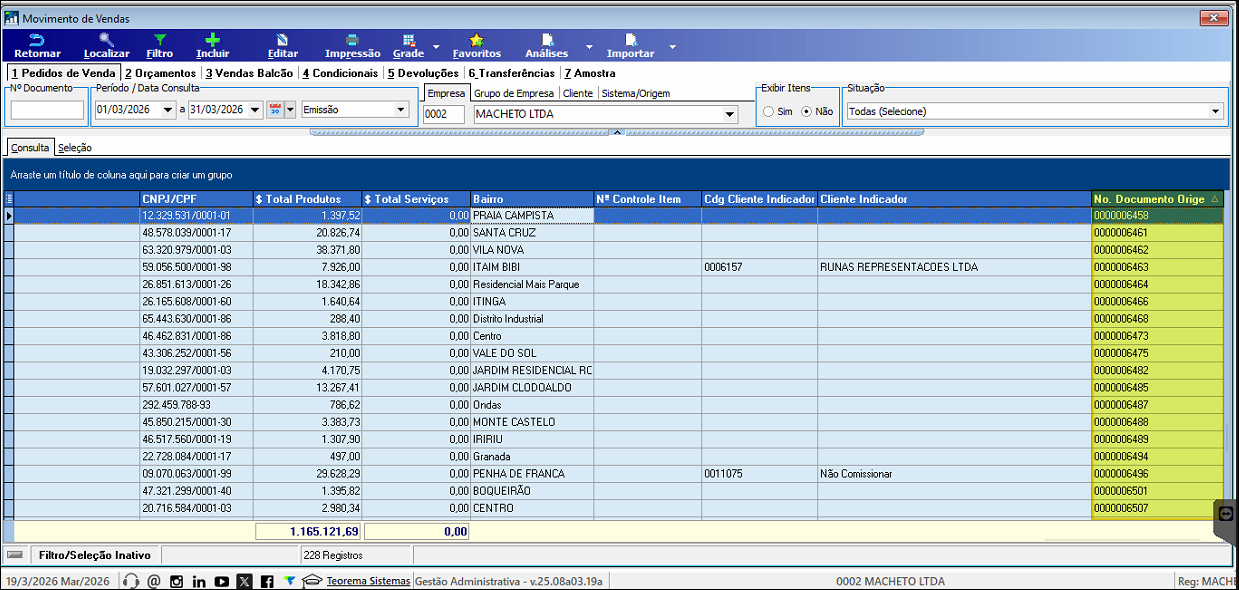Click the Nº Documento input field
The height and width of the screenshot is (590, 1239).
point(47,110)
